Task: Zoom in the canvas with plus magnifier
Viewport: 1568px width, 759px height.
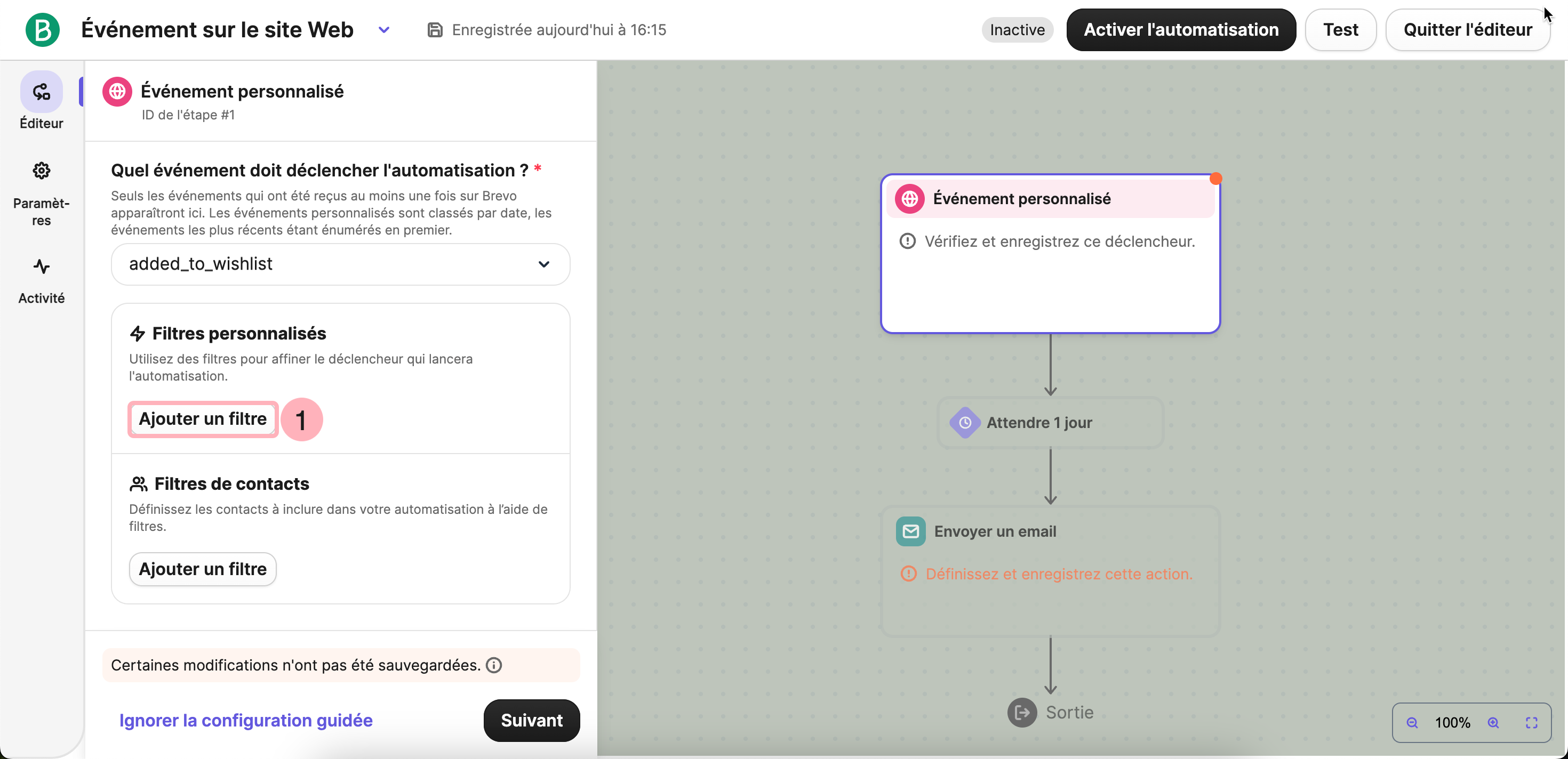Action: 1493,723
